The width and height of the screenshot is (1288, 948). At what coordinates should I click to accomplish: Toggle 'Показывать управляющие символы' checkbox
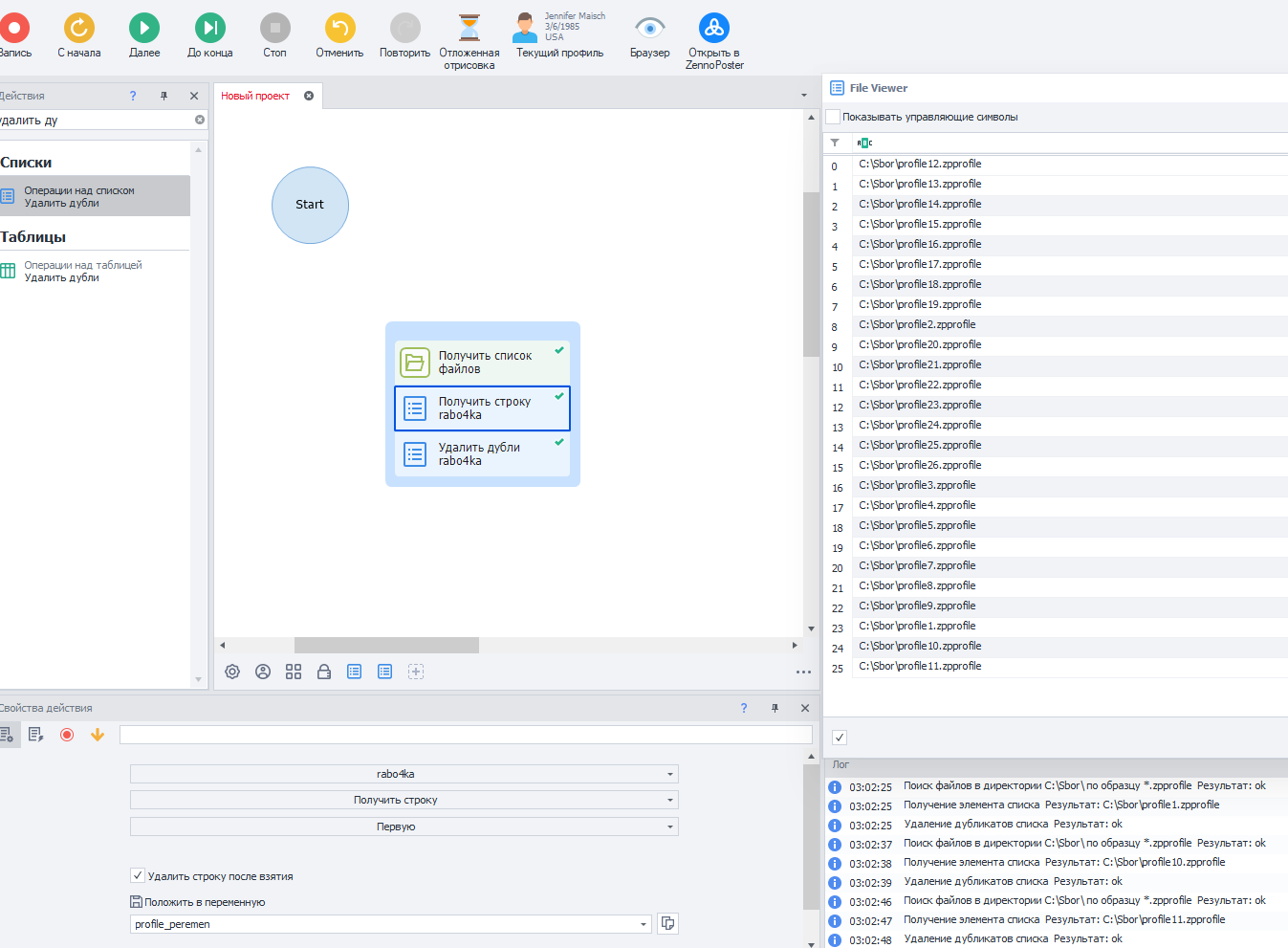click(x=833, y=117)
